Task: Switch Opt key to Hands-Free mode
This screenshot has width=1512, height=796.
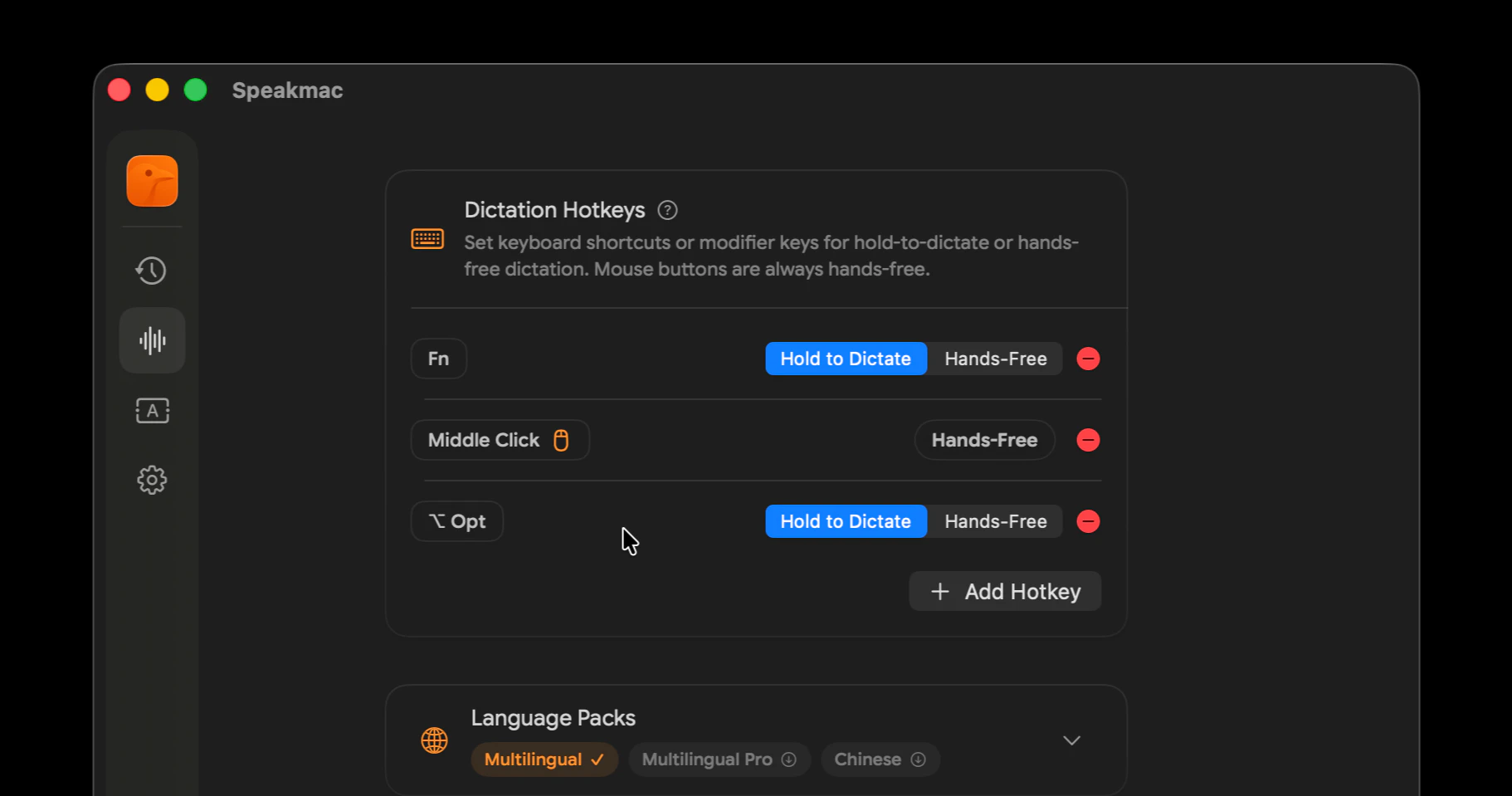Action: [994, 521]
